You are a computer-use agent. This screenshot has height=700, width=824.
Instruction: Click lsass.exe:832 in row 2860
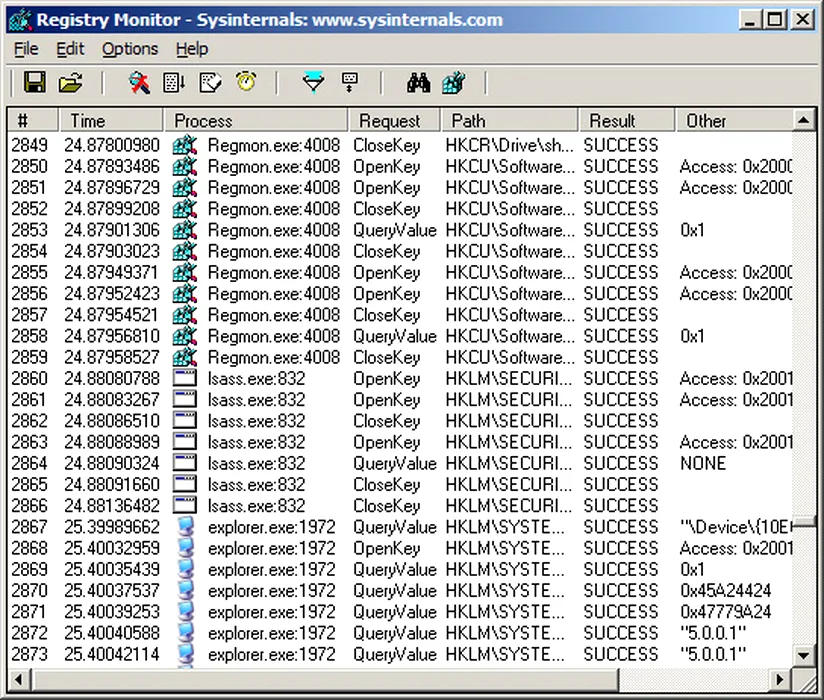coord(256,378)
